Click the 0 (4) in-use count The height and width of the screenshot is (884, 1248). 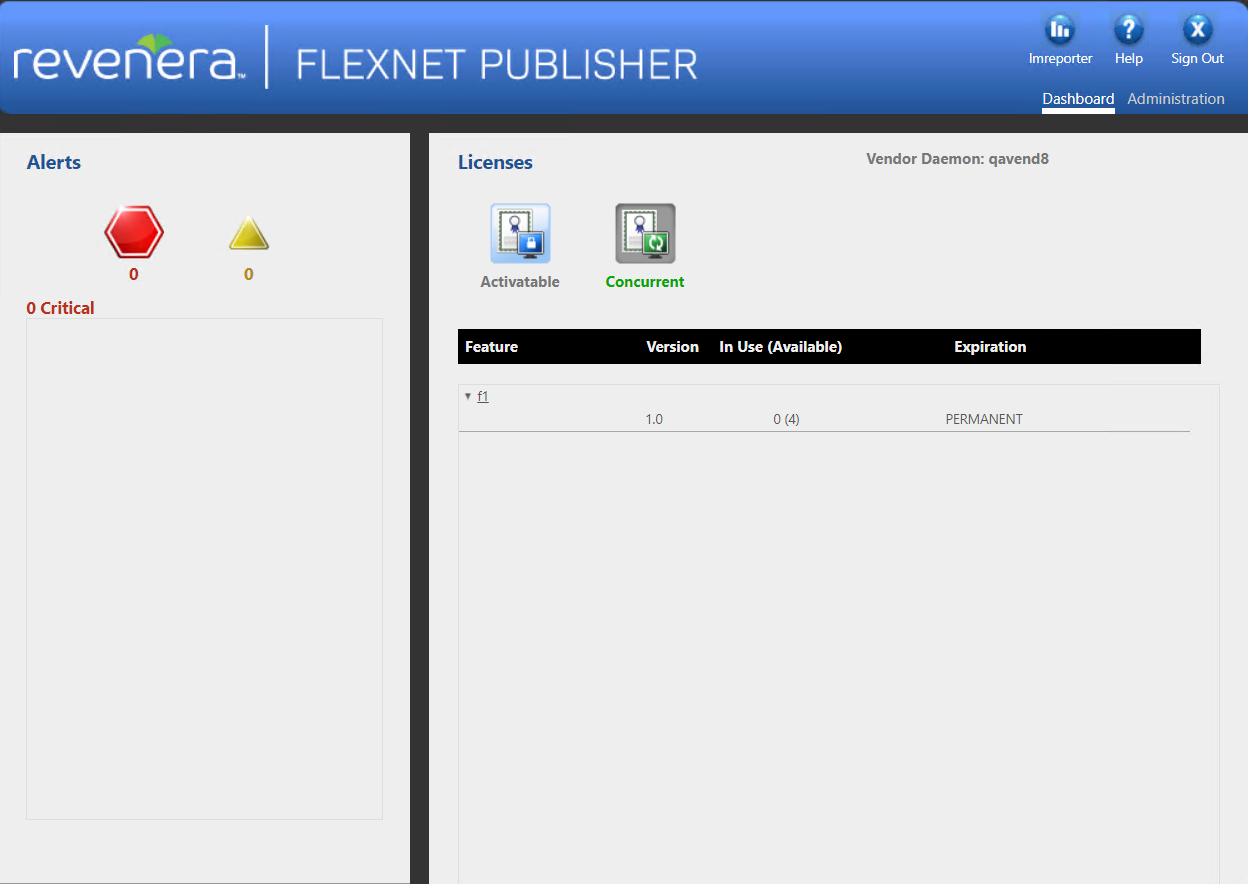pos(786,419)
